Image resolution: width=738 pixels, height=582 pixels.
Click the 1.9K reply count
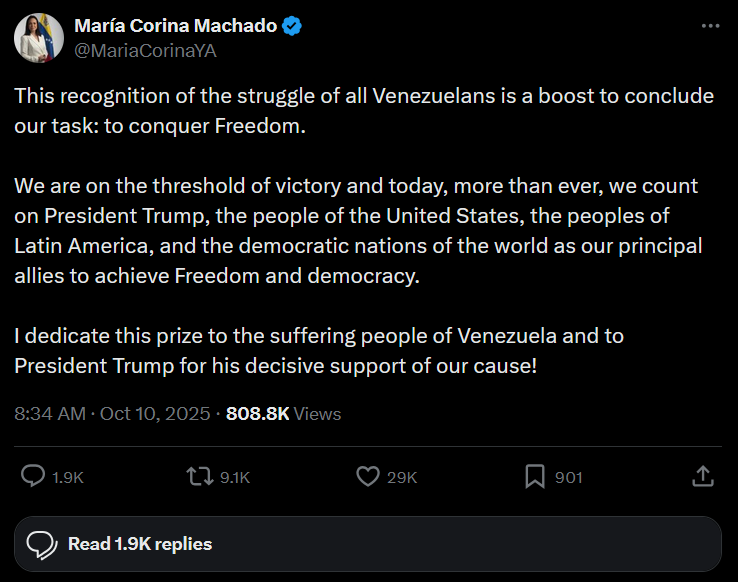point(68,478)
